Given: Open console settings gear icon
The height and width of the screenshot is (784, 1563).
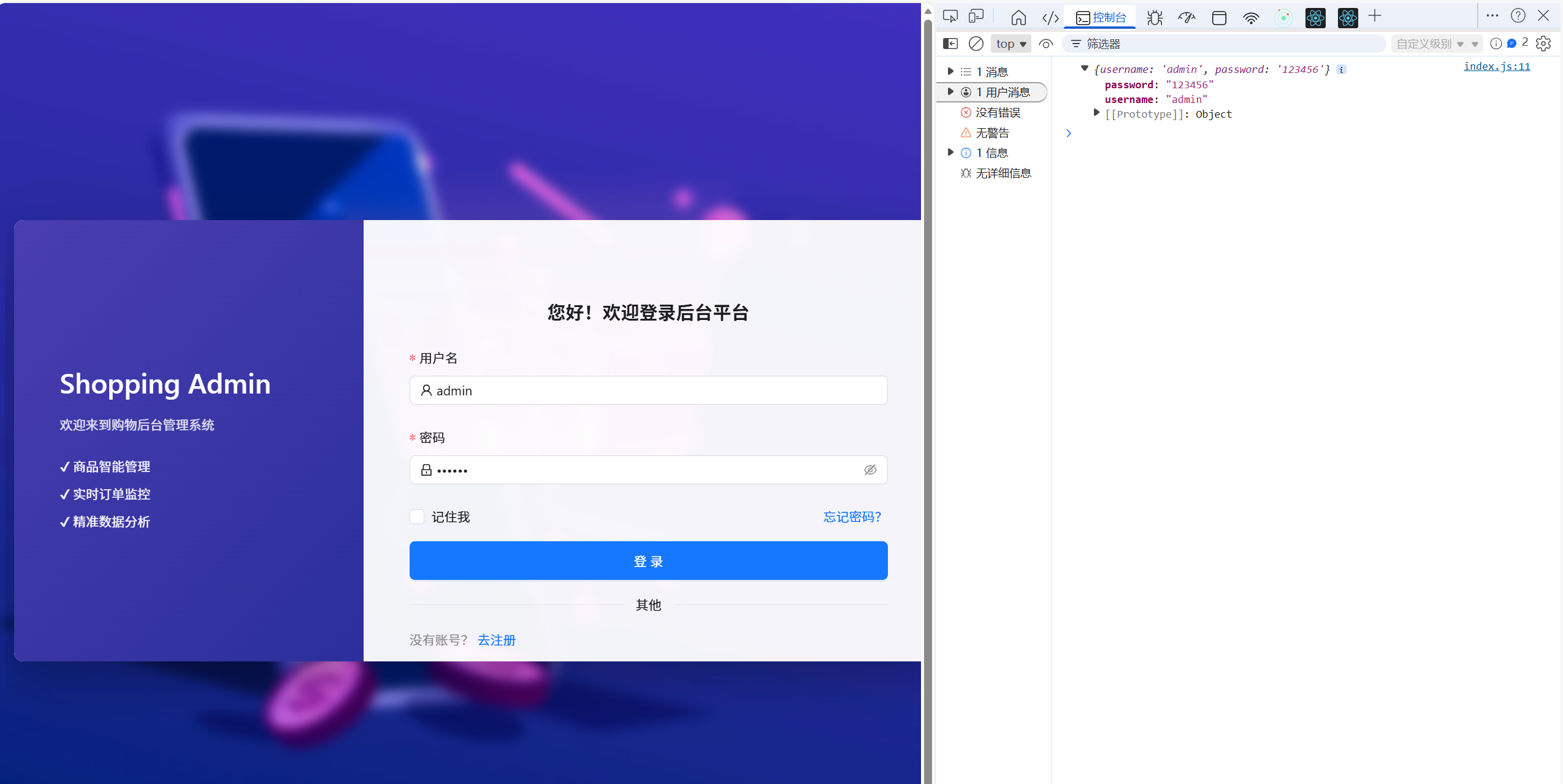Looking at the screenshot, I should point(1543,44).
